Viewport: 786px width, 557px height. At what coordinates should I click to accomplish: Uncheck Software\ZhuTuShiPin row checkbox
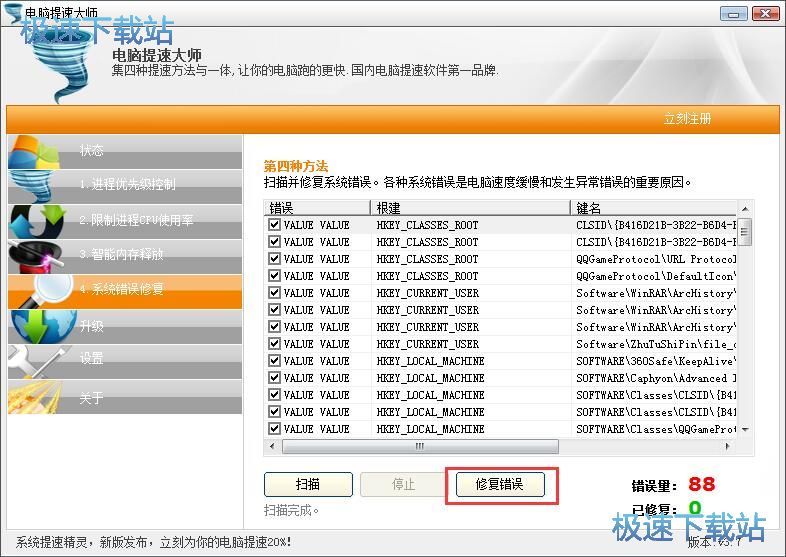pos(274,343)
